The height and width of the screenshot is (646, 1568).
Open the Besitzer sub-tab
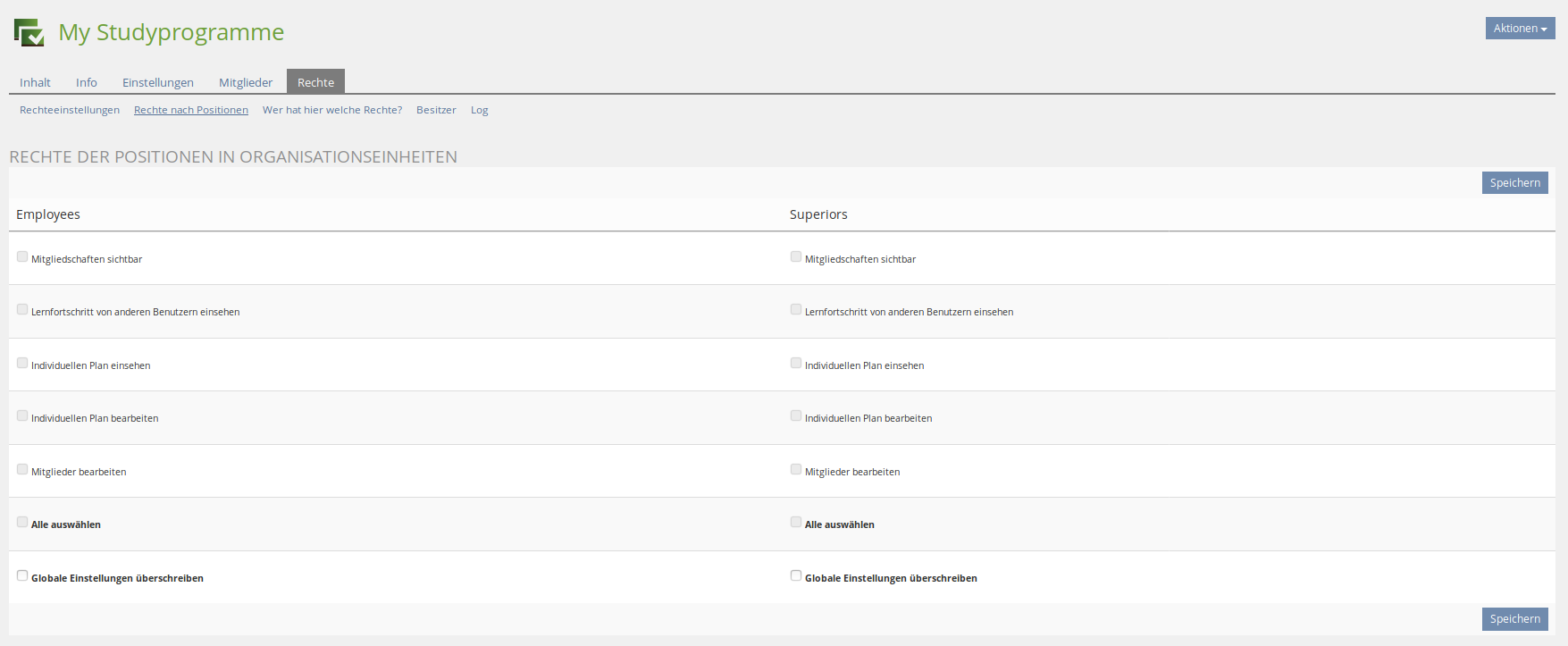(x=436, y=110)
